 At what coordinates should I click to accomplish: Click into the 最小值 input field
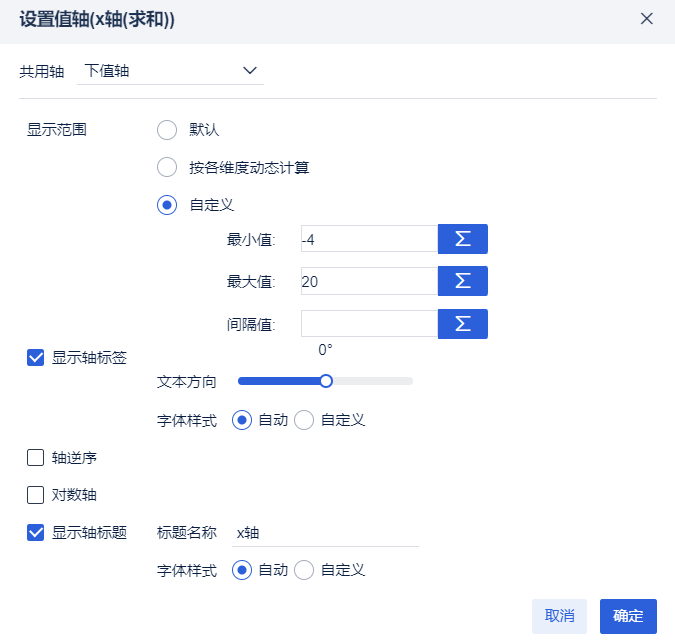click(369, 239)
